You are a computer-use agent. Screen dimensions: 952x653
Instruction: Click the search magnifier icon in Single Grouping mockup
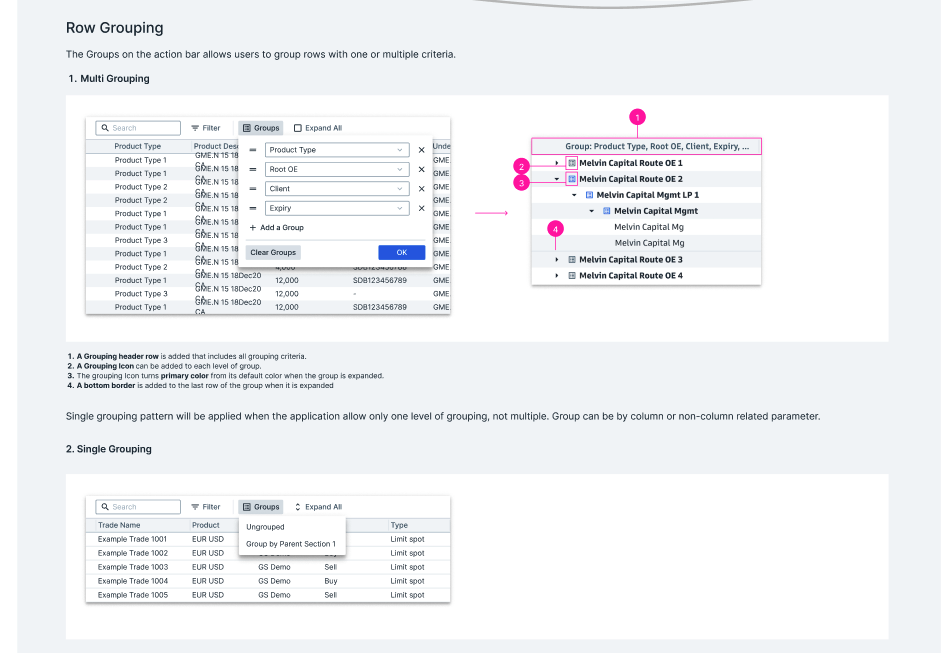pyautogui.click(x=105, y=507)
